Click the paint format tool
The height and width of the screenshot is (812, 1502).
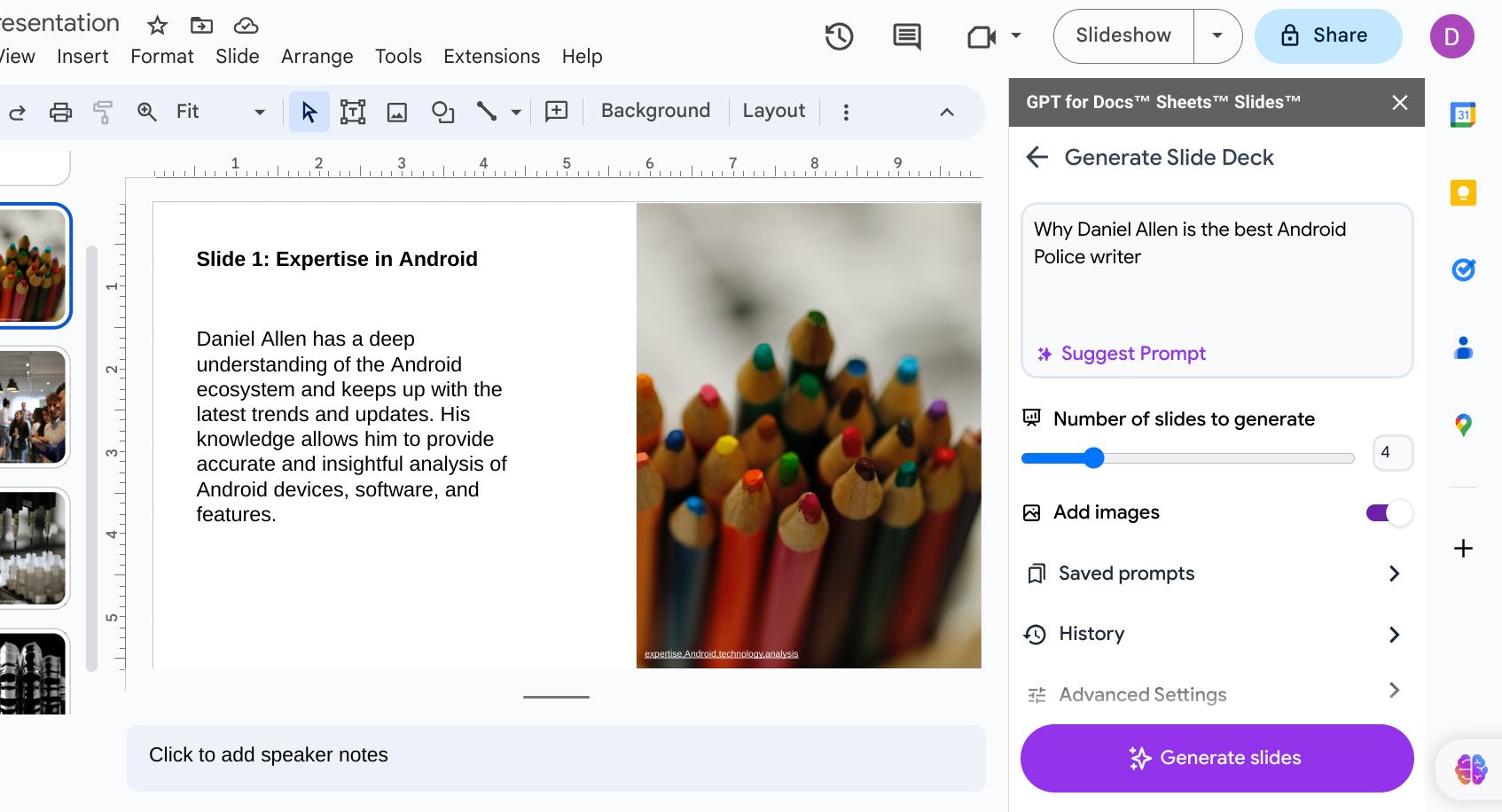click(x=103, y=113)
